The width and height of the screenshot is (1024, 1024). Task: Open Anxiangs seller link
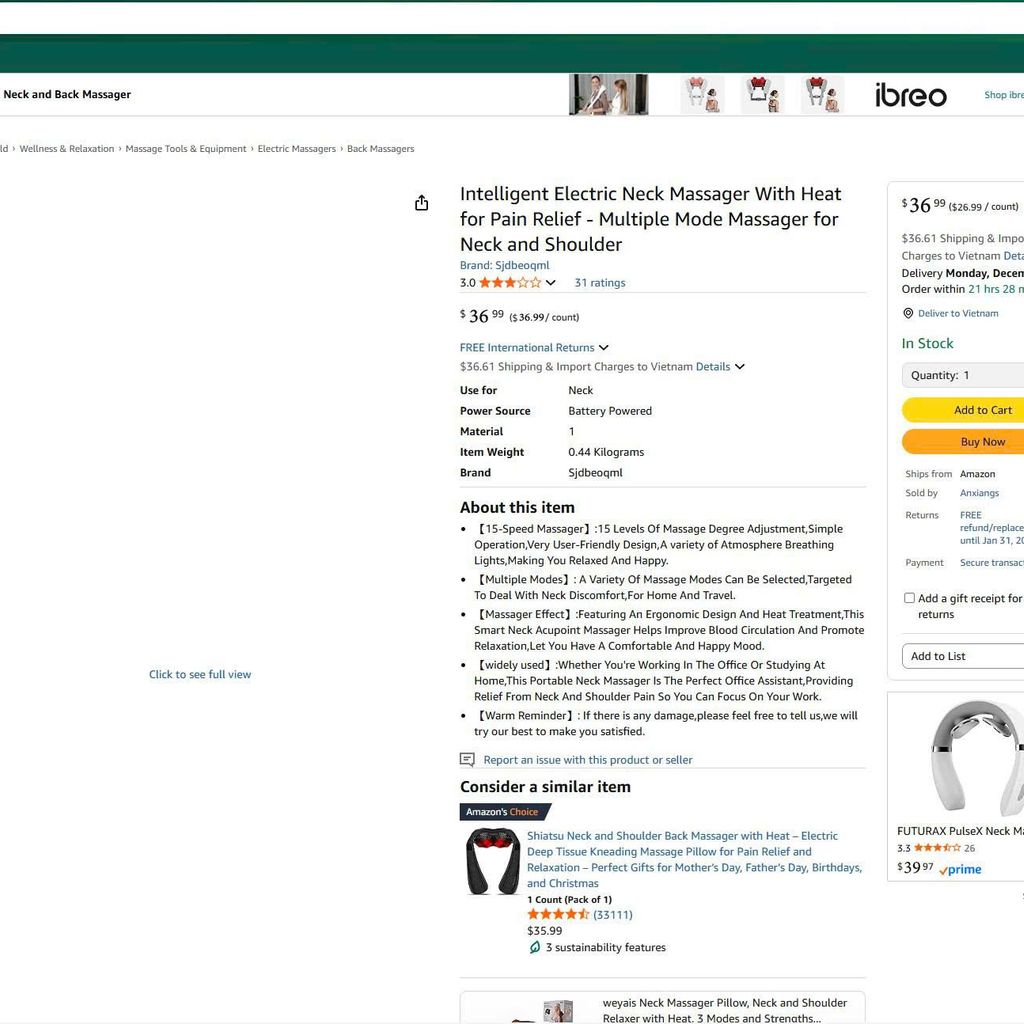pos(979,493)
